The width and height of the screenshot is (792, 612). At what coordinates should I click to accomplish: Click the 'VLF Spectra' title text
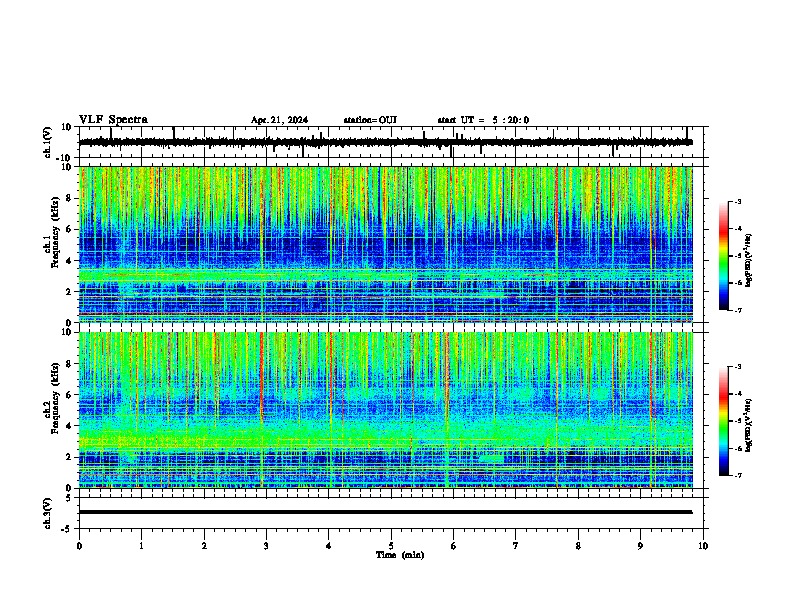(x=113, y=120)
